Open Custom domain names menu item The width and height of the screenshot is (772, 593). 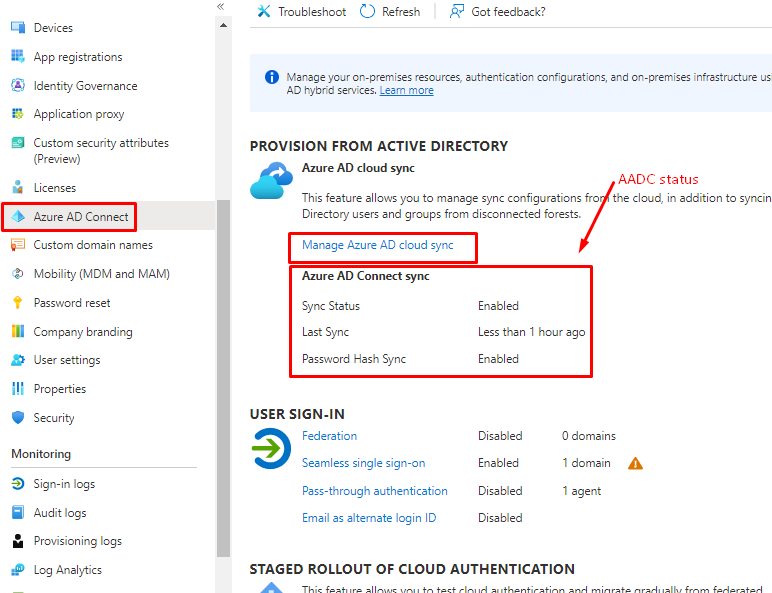coord(92,245)
